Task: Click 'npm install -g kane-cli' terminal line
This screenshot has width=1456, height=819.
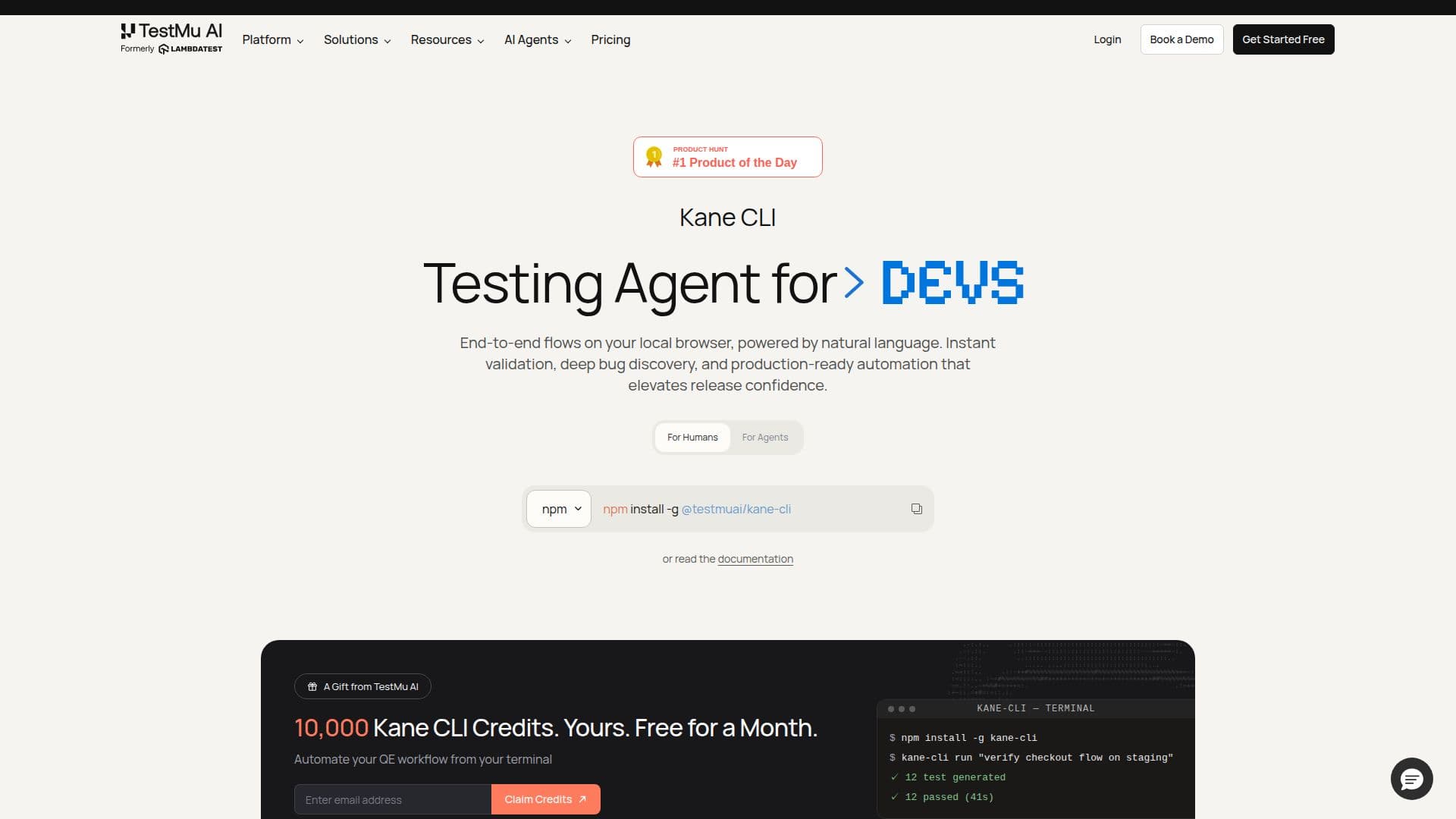Action: tap(963, 738)
